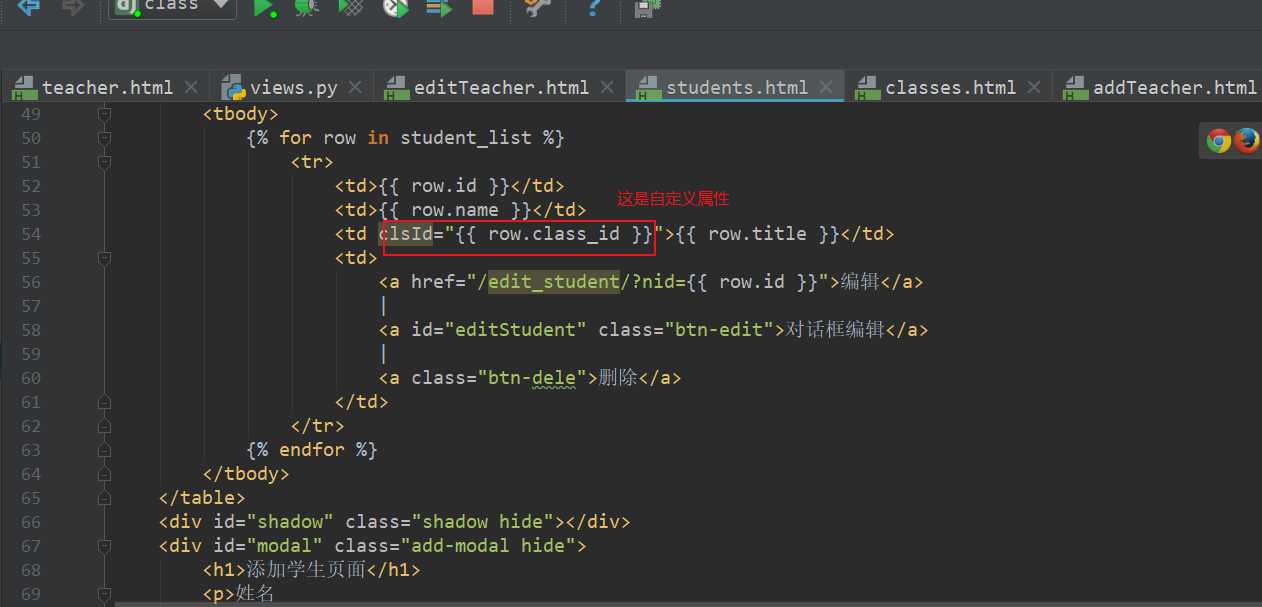Screen dimensions: 1262x607
Task: Click the grey forward navigation arrow
Action: click(x=73, y=7)
